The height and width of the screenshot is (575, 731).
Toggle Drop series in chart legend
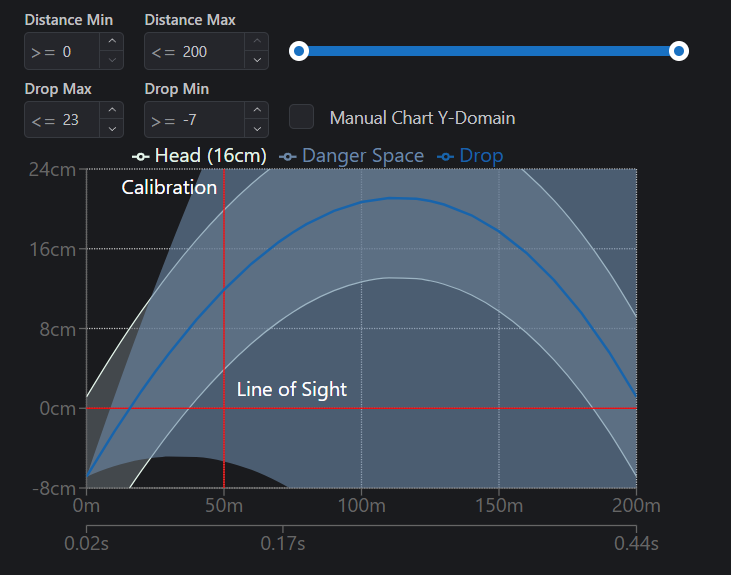point(470,156)
